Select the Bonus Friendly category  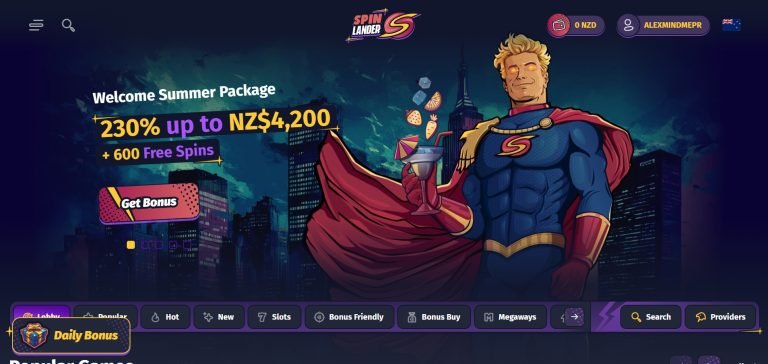tap(349, 317)
